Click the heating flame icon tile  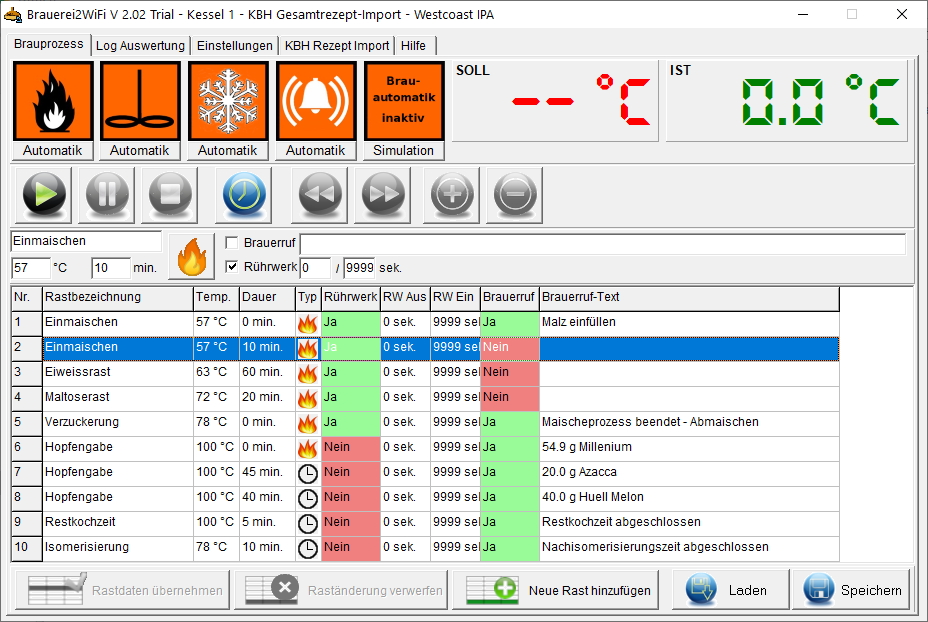click(53, 101)
